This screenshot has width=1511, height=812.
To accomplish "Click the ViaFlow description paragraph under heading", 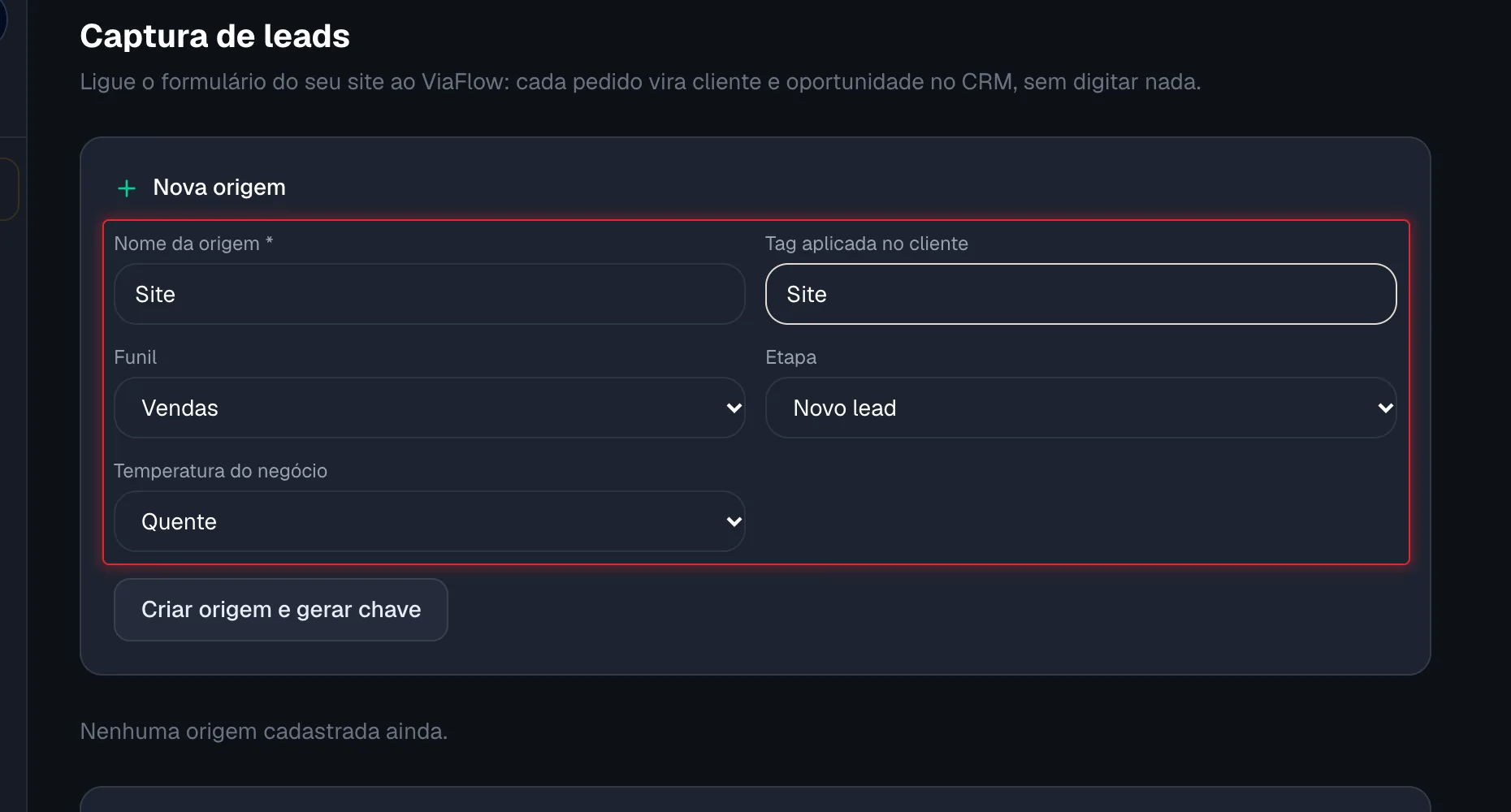I will [640, 82].
